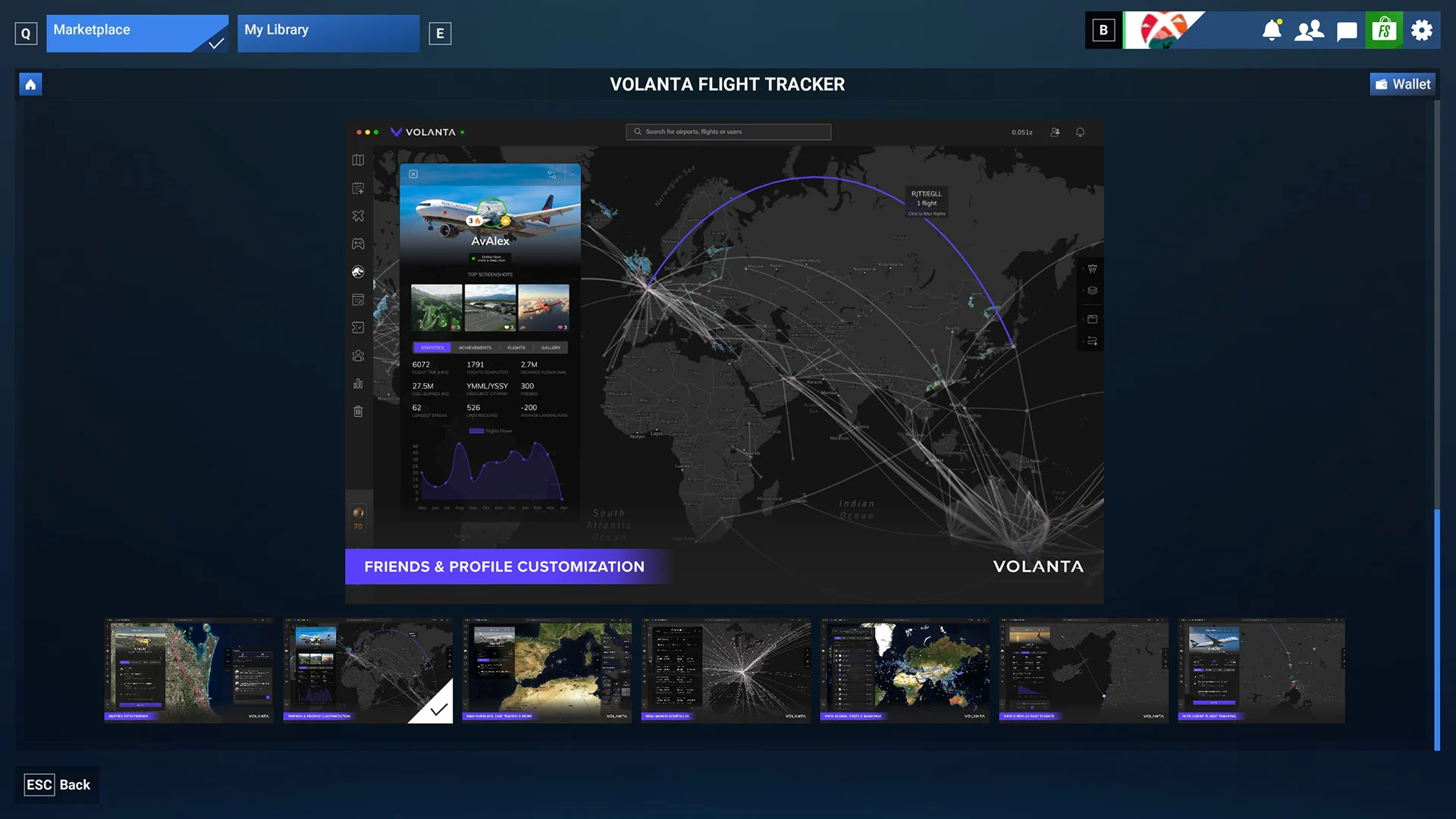Click the large Friends & Profile Customization preview image
The height and width of the screenshot is (819, 1456).
tap(724, 362)
